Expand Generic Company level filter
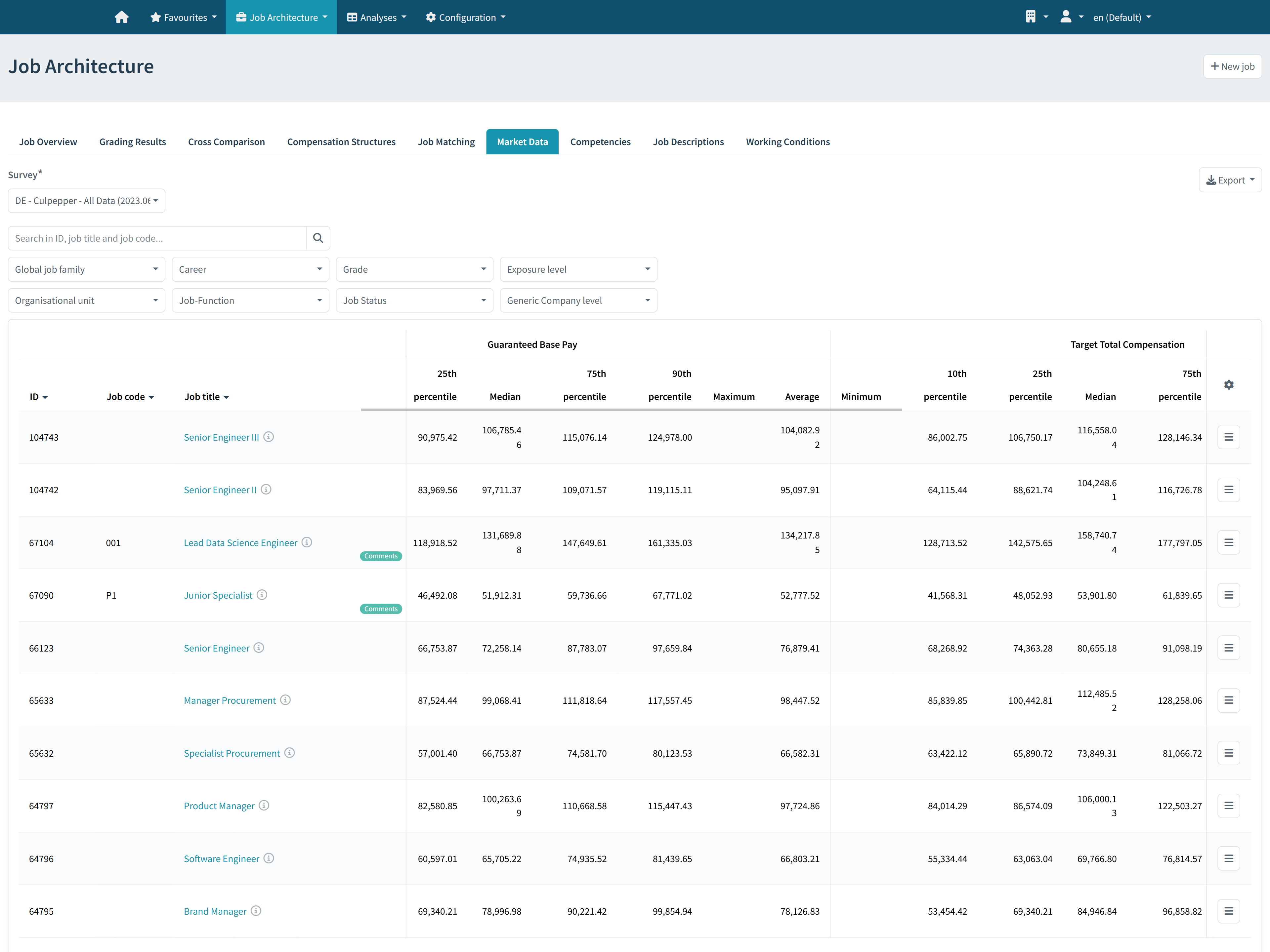This screenshot has width=1270, height=952. coord(579,301)
